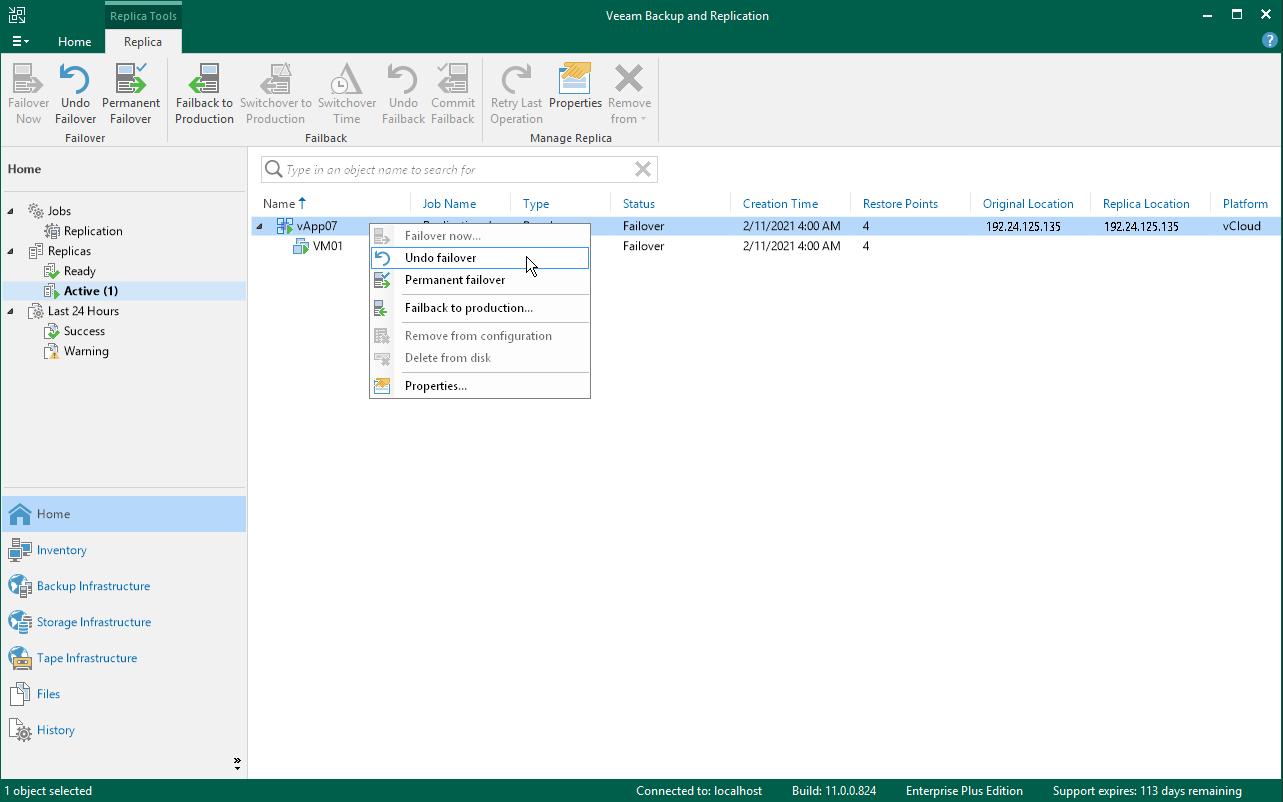Click Delete from disk menu entry
The width and height of the screenshot is (1283, 802).
pyautogui.click(x=480, y=358)
